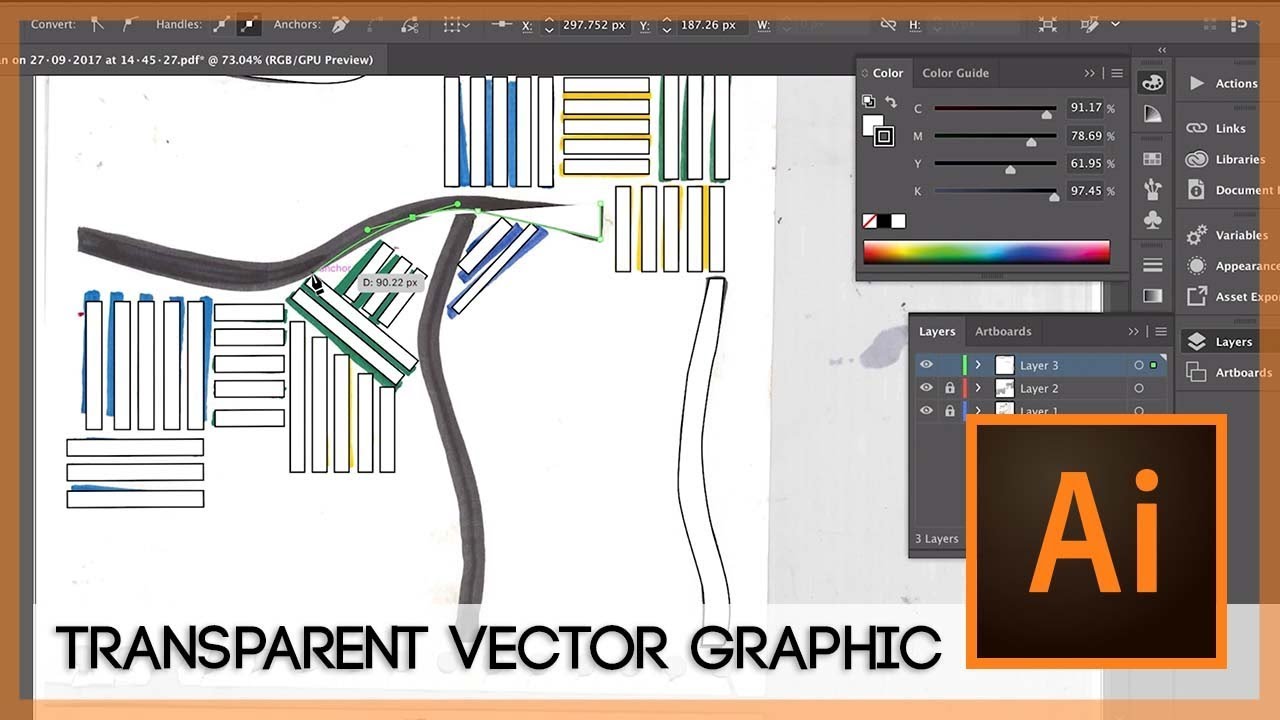Collapse the Layers panel with double arrows
The height and width of the screenshot is (720, 1280).
tap(1134, 332)
